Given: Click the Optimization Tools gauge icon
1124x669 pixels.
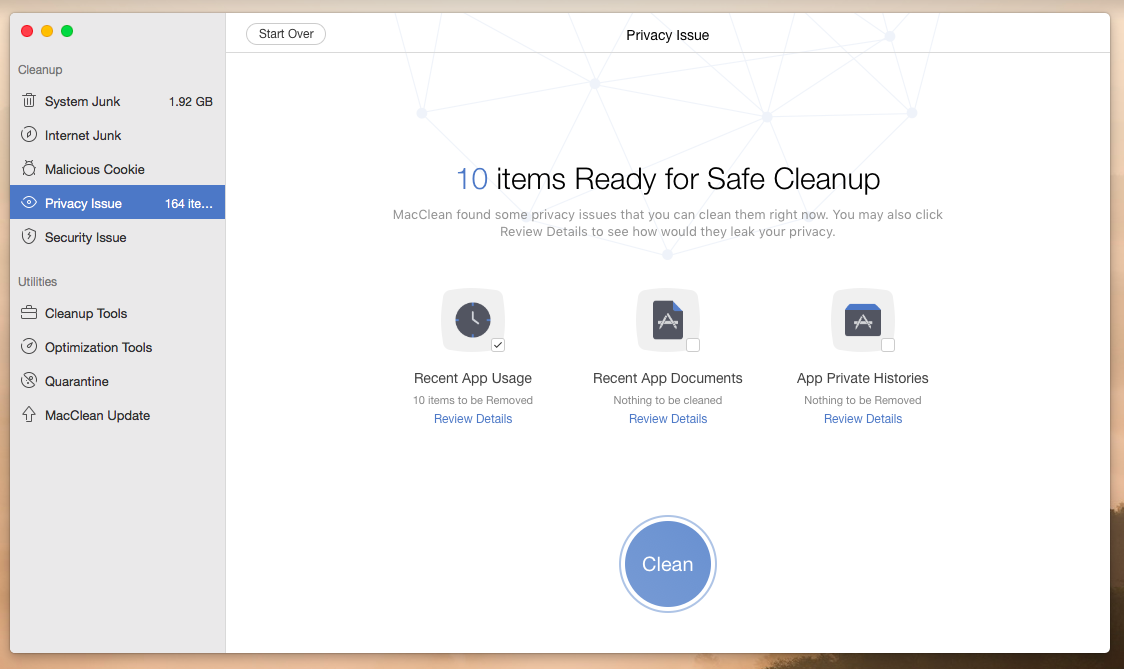Looking at the screenshot, I should [x=29, y=347].
